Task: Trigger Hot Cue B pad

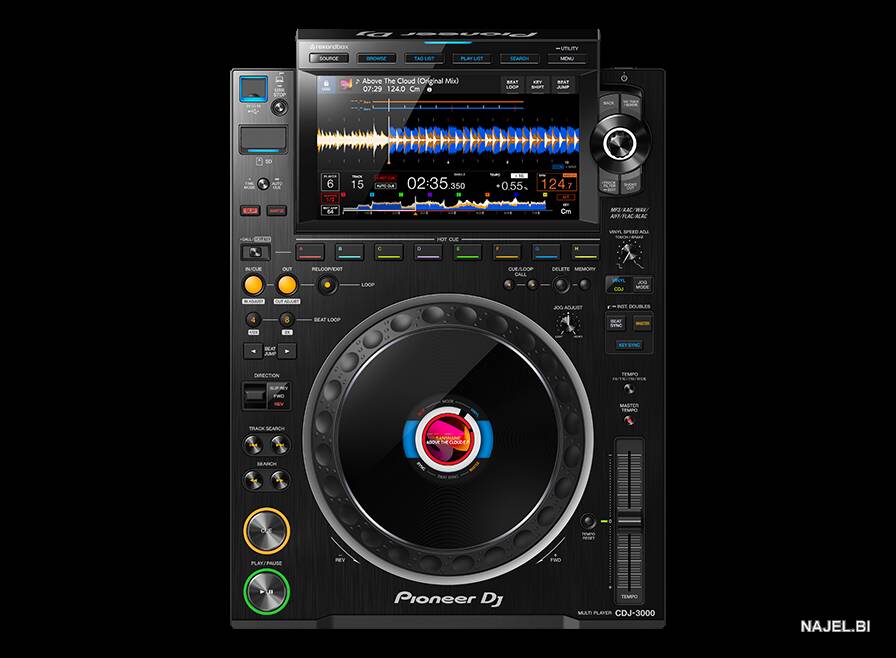Action: pos(349,251)
